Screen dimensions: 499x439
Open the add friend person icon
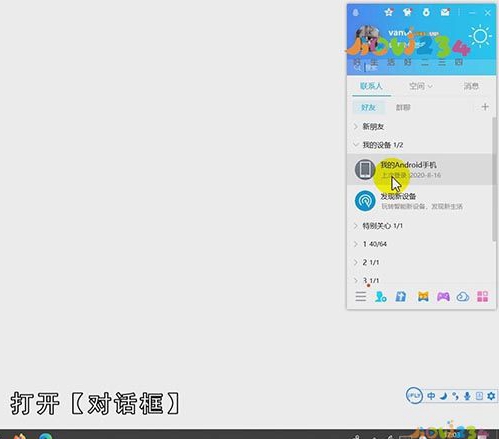point(380,296)
